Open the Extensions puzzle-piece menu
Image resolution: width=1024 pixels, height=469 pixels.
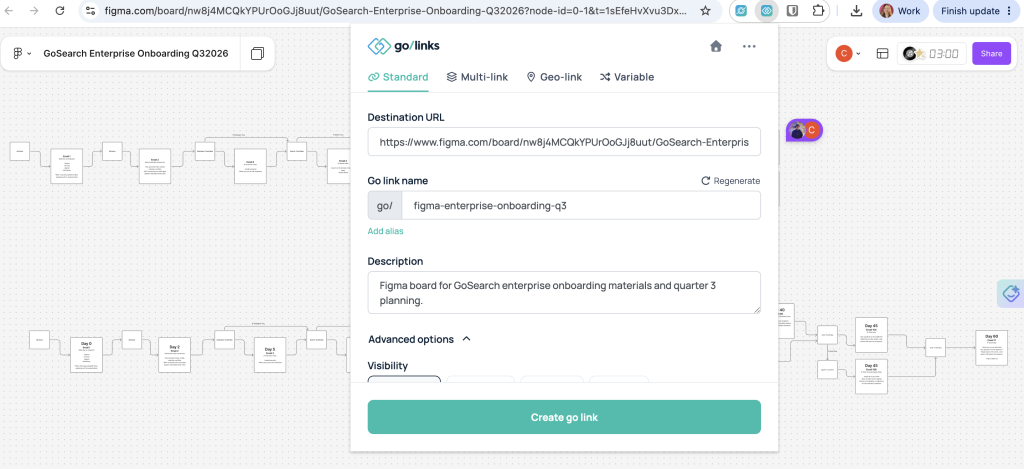(818, 11)
